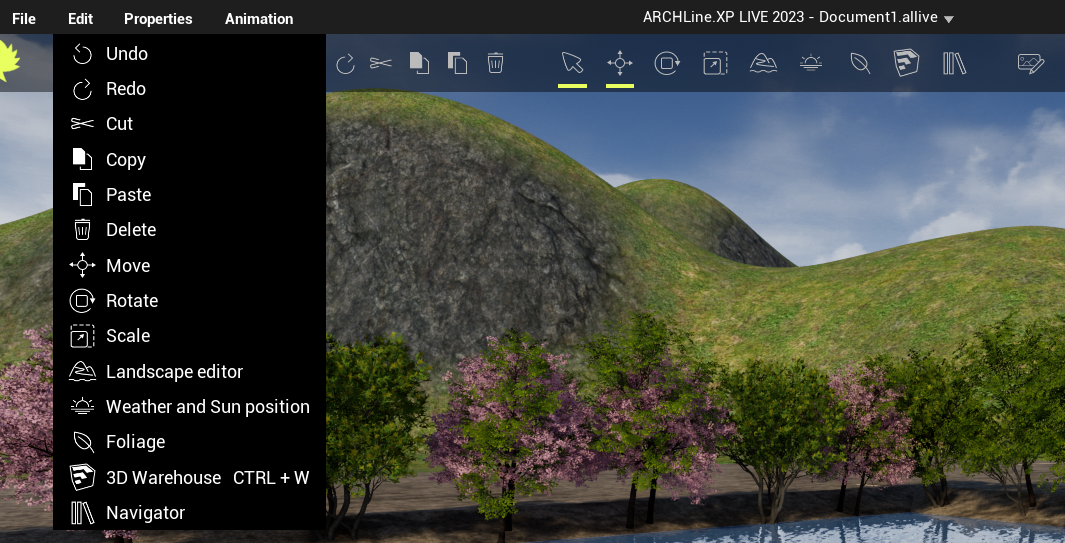Open the Properties menu
This screenshot has width=1065, height=543.
[158, 19]
